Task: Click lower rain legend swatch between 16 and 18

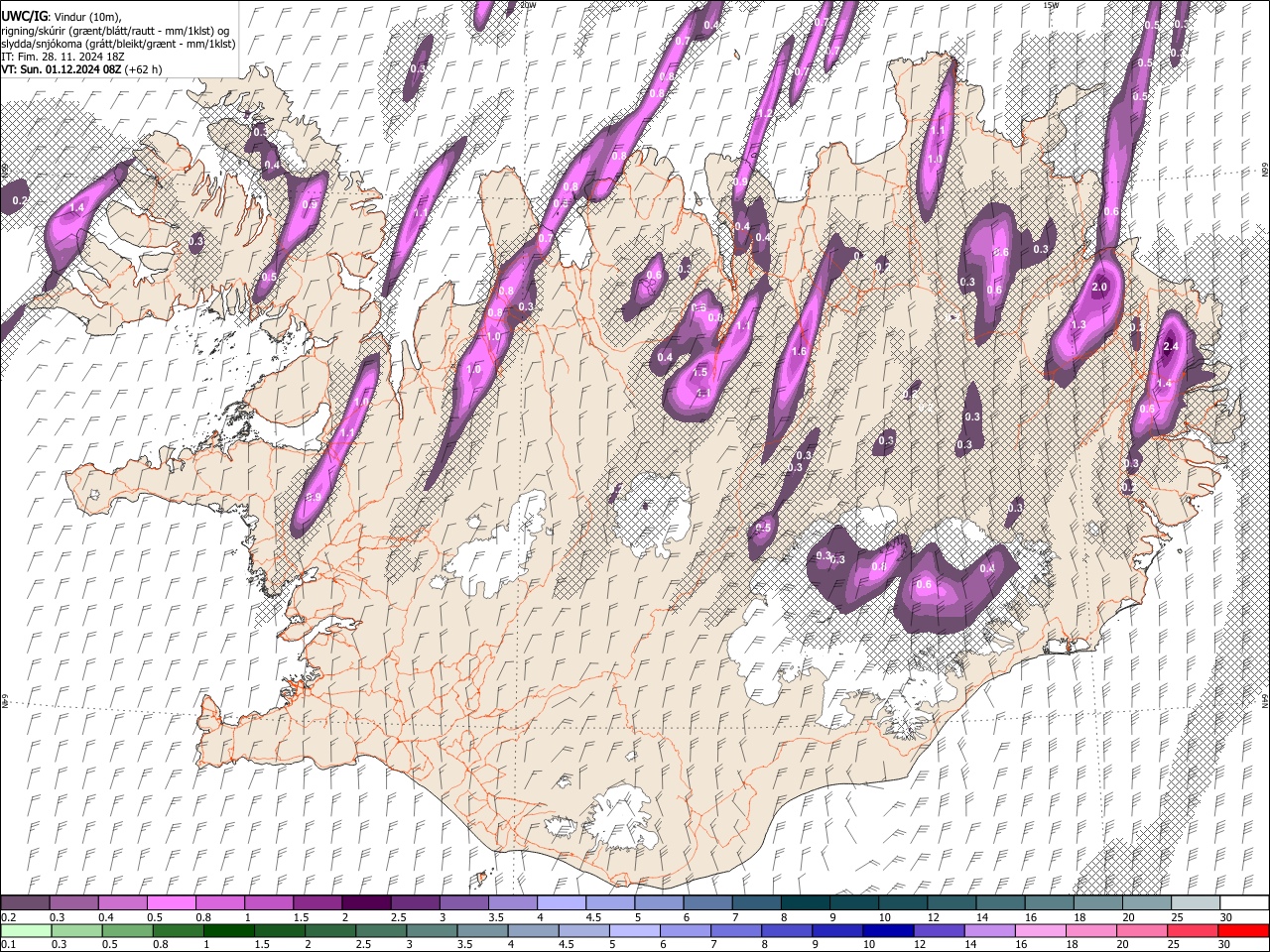Action: (1039, 930)
